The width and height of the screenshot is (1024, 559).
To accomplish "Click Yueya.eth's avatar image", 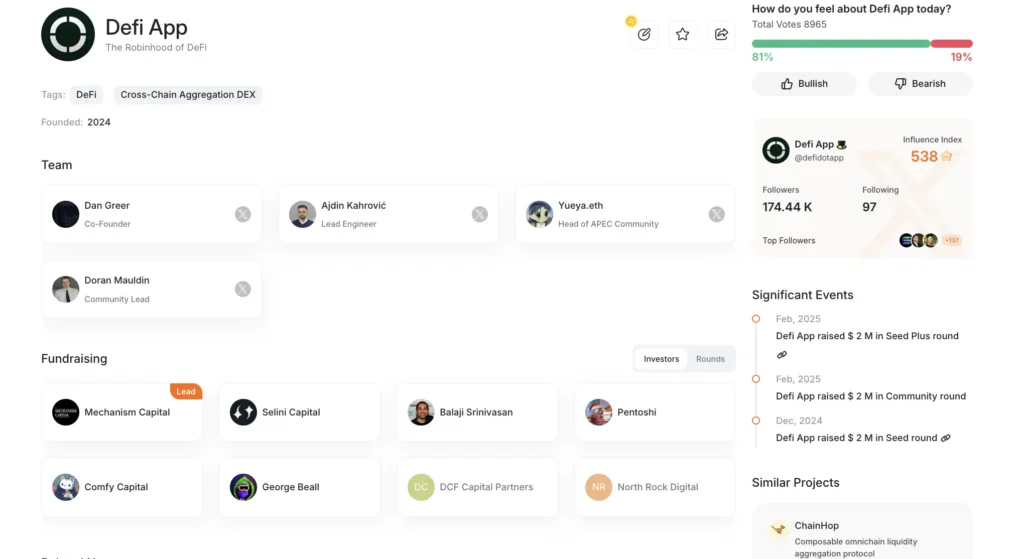I will pyautogui.click(x=539, y=214).
